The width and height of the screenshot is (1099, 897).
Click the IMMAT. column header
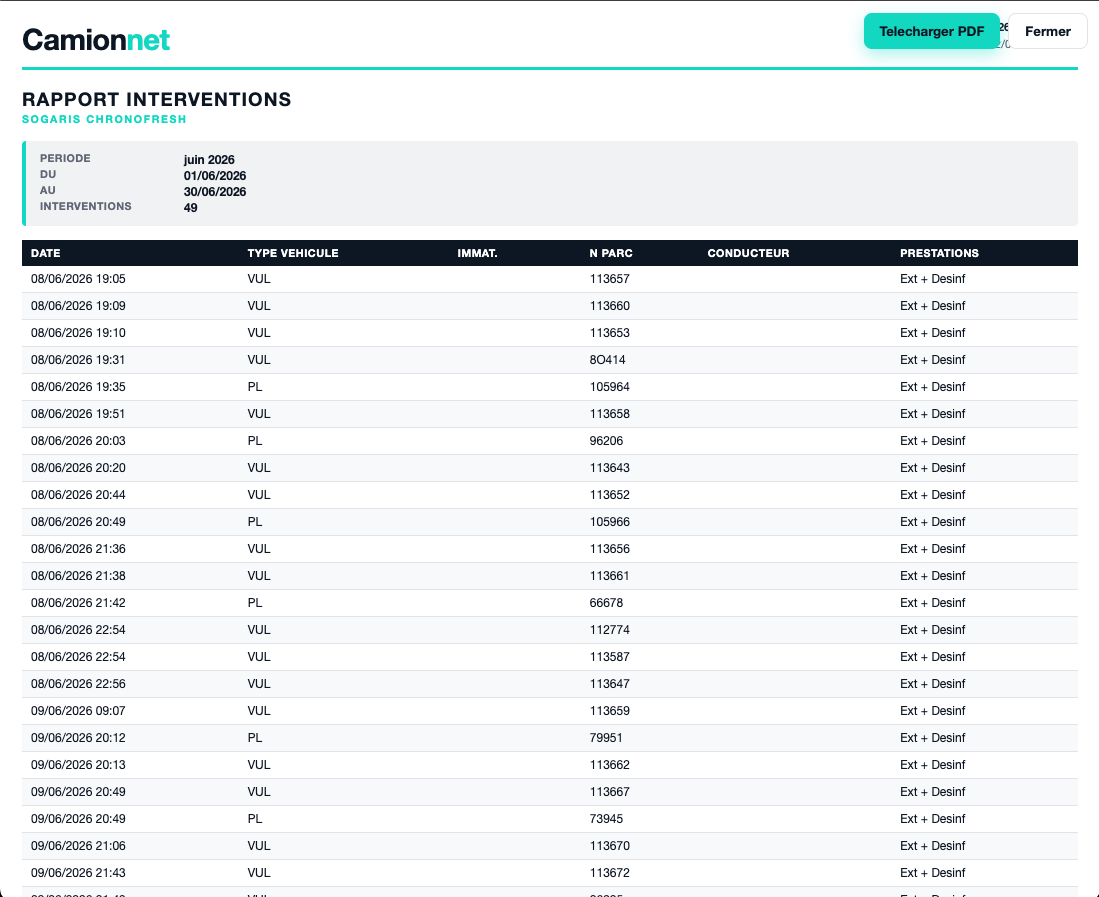[x=477, y=253]
